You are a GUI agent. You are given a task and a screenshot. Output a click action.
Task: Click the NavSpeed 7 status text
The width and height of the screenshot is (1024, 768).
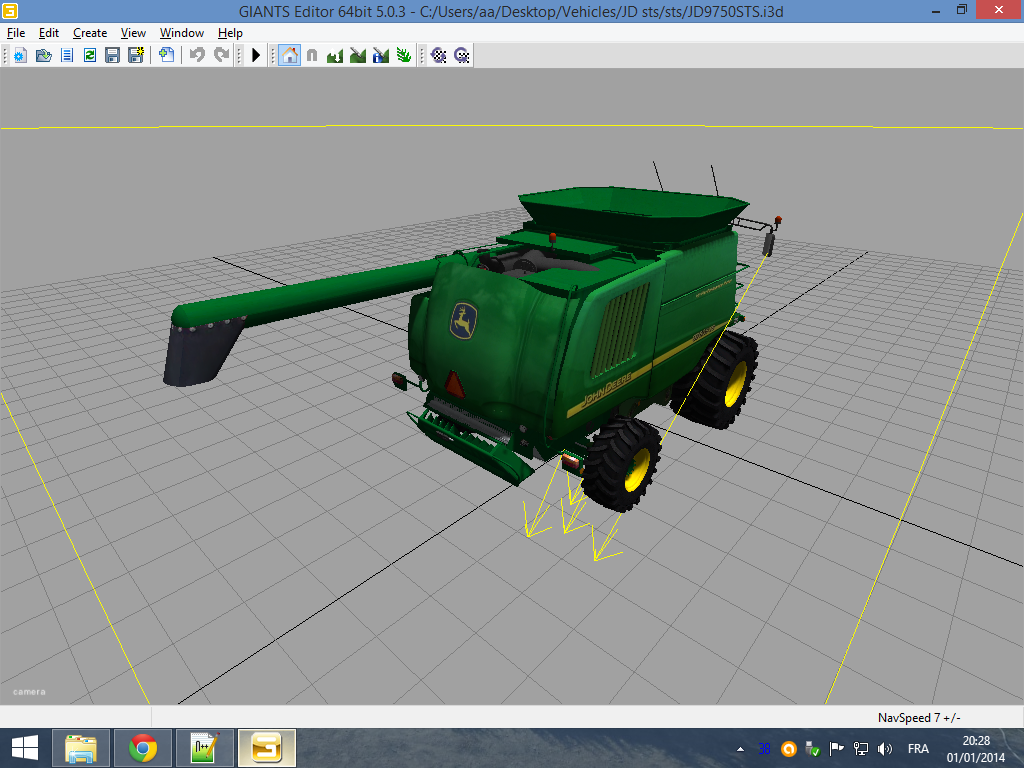click(918, 718)
